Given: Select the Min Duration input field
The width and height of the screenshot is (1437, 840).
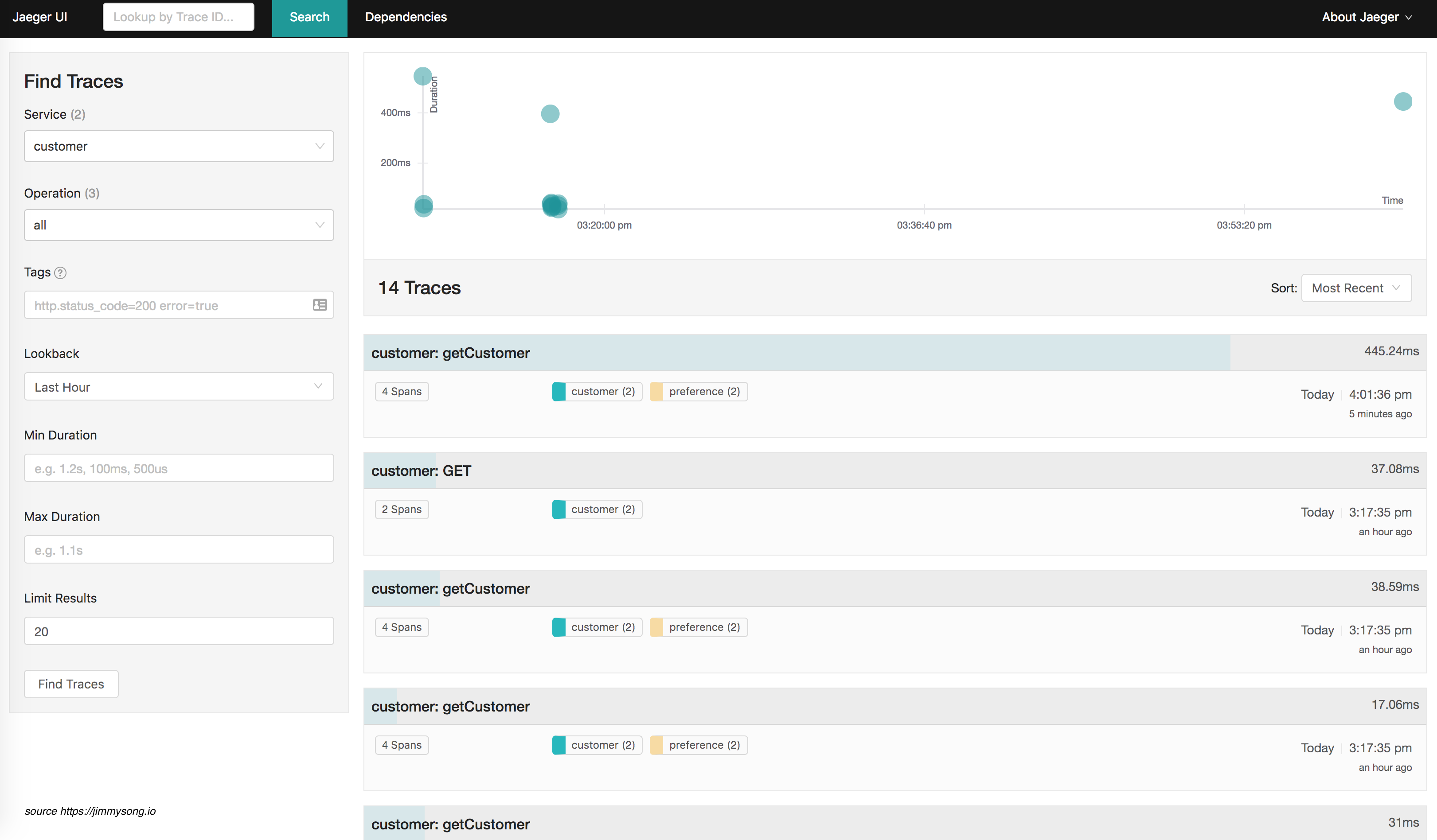Looking at the screenshot, I should coord(179,468).
